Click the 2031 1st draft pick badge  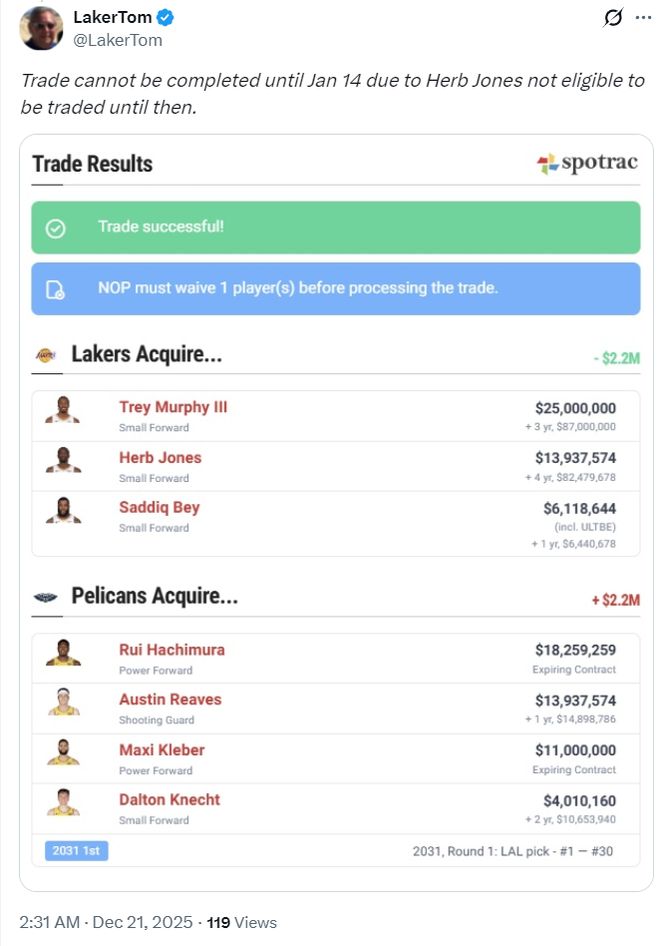(x=76, y=851)
